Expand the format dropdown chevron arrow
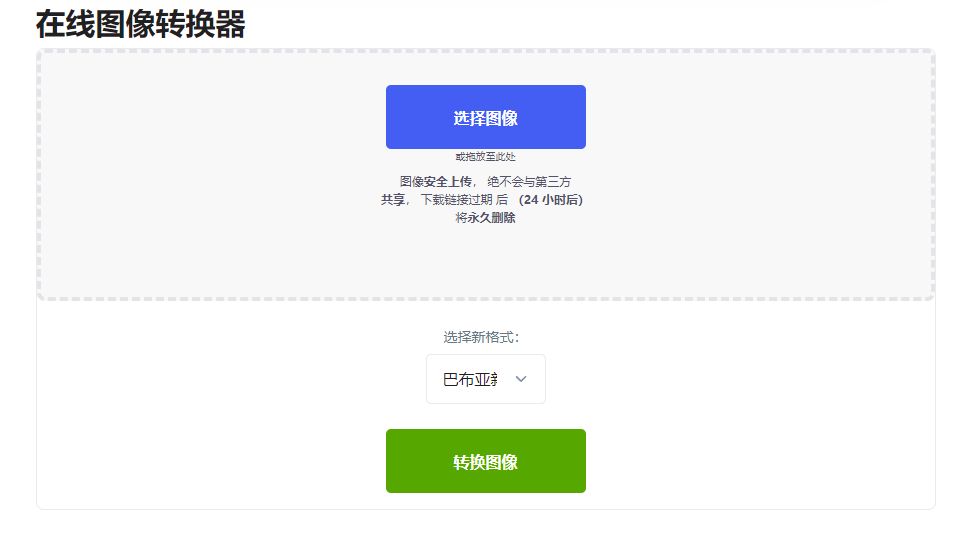965x543 pixels. pyautogui.click(x=521, y=379)
